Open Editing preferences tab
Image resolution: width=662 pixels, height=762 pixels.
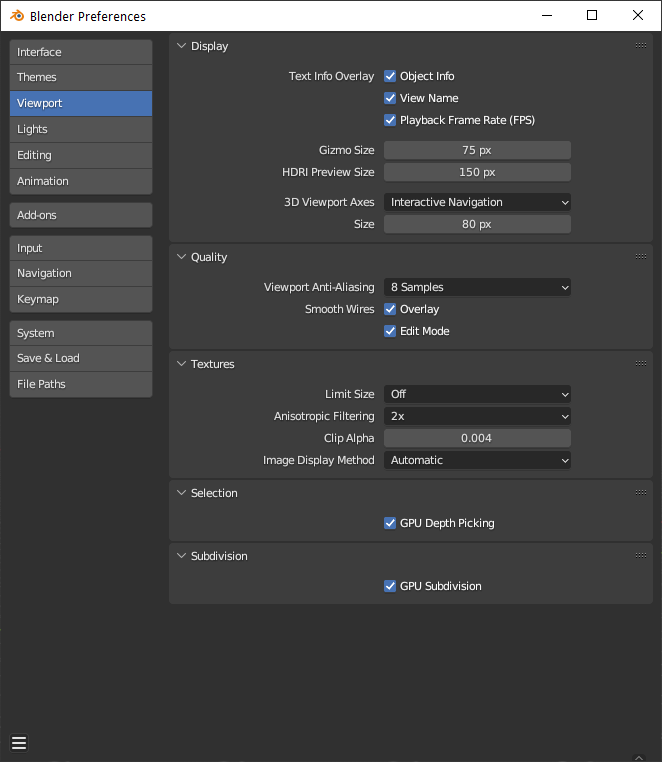tap(81, 155)
